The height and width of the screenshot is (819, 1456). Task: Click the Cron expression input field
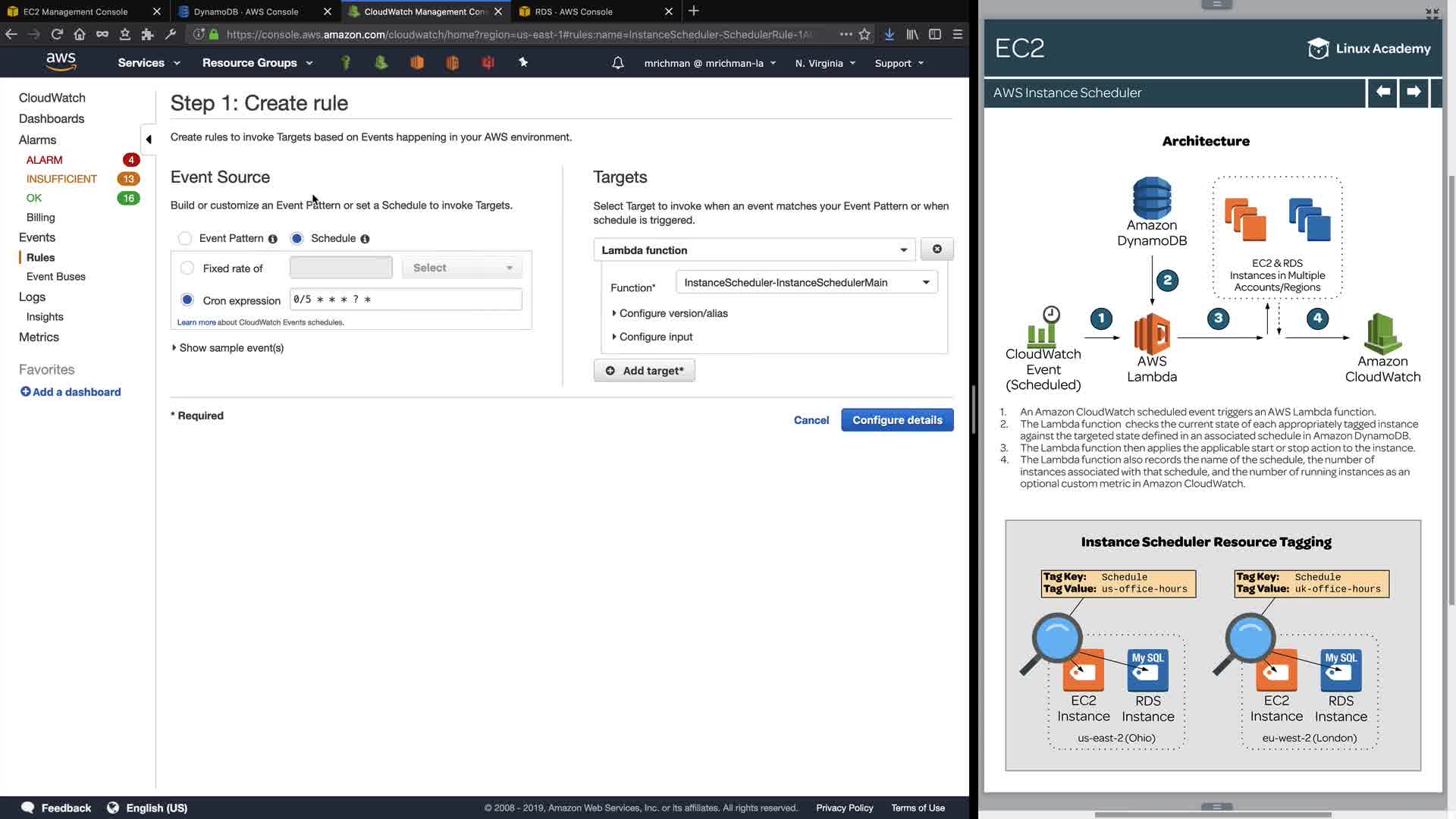tap(406, 300)
